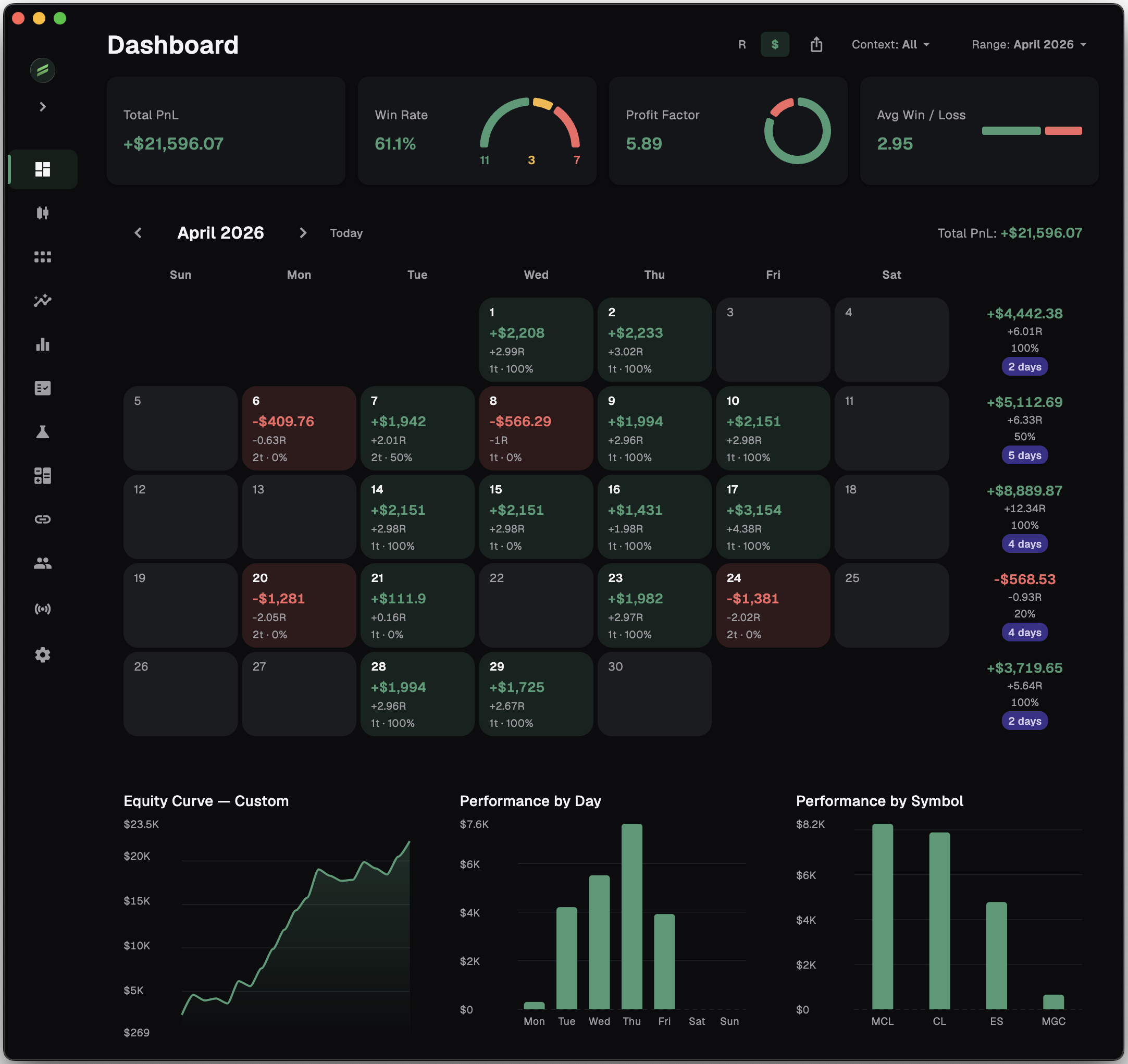The image size is (1128, 1064).
Task: Select the Dashboard grid icon in sidebar
Action: (x=43, y=169)
